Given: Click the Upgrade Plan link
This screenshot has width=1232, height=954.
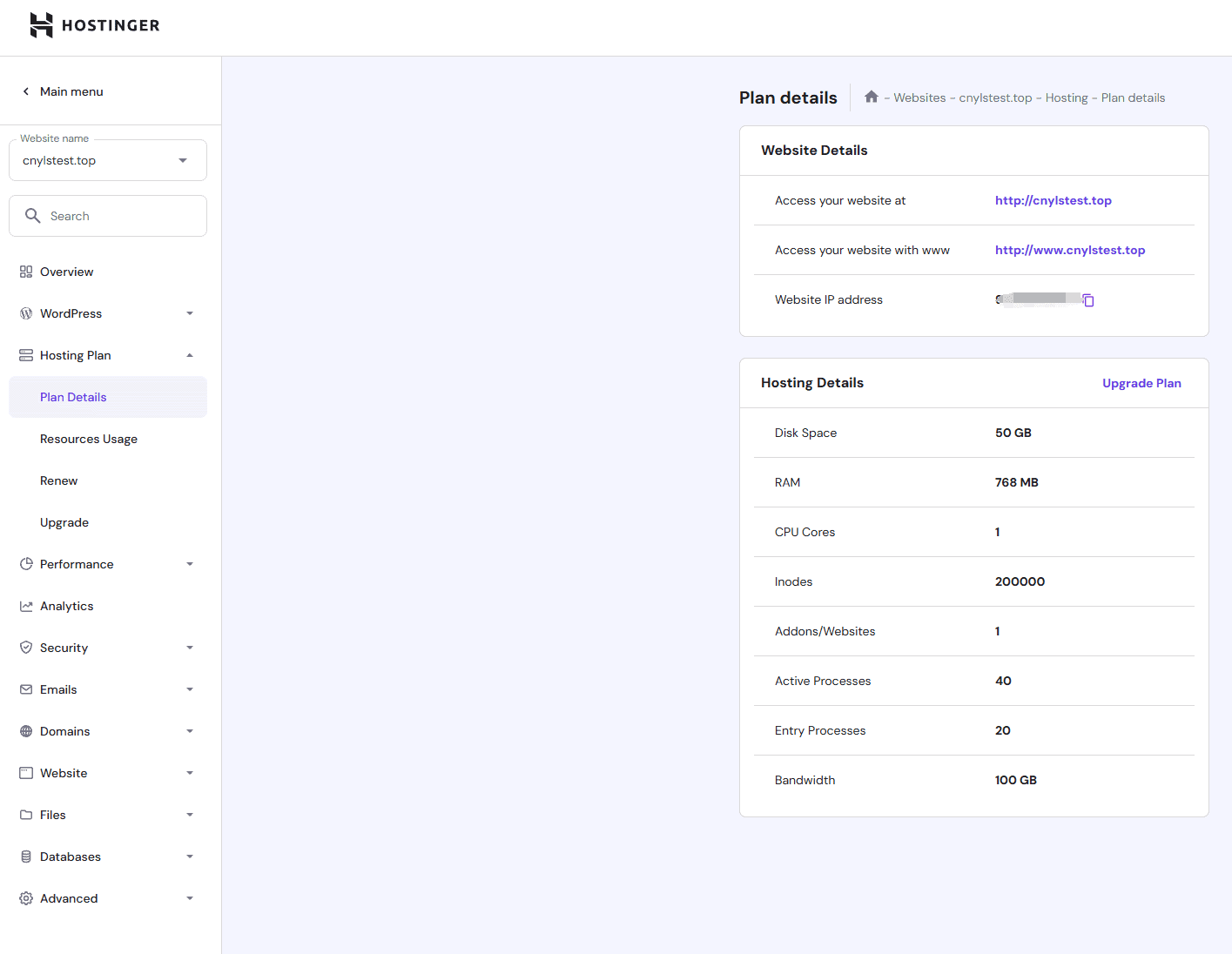Looking at the screenshot, I should pyautogui.click(x=1141, y=383).
